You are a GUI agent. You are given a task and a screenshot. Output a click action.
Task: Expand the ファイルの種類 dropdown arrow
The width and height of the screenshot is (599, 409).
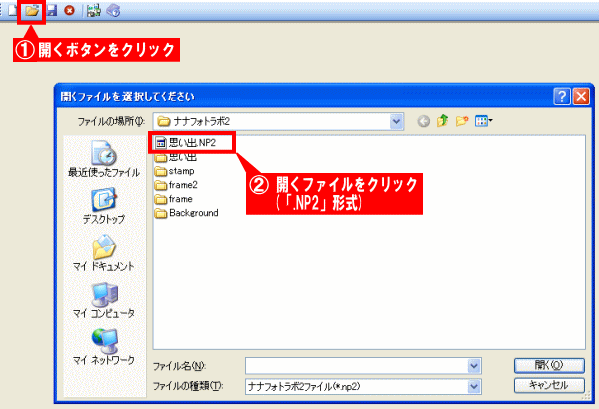[474, 386]
